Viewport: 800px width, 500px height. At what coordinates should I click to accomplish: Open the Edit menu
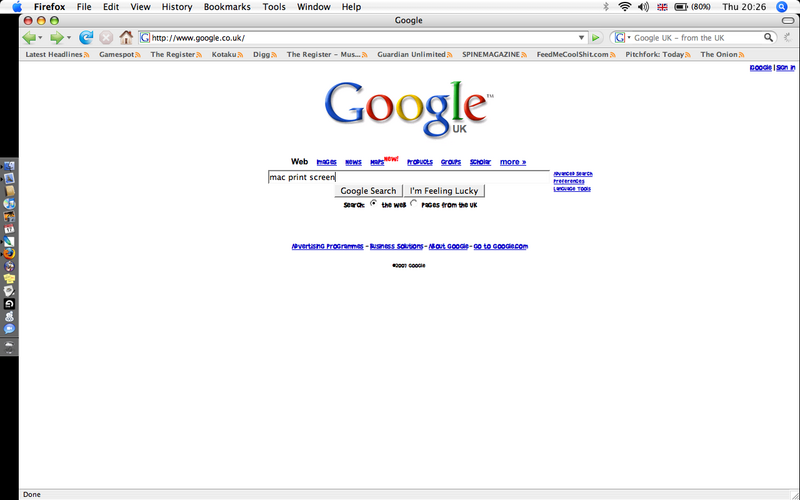[111, 7]
